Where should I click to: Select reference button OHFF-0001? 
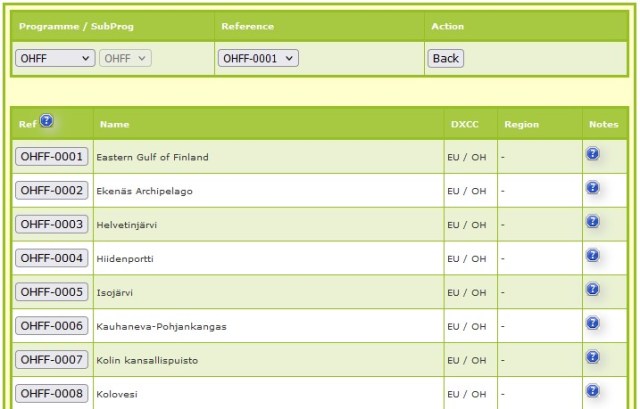[x=51, y=156]
